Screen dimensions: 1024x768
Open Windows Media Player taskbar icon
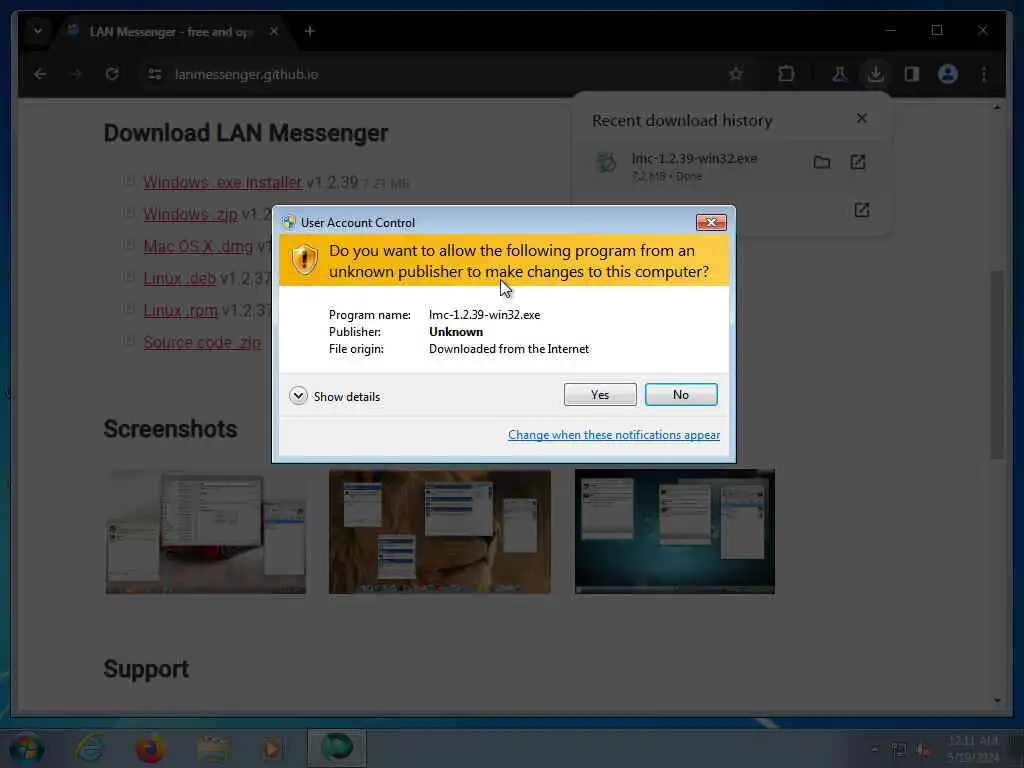(x=272, y=748)
